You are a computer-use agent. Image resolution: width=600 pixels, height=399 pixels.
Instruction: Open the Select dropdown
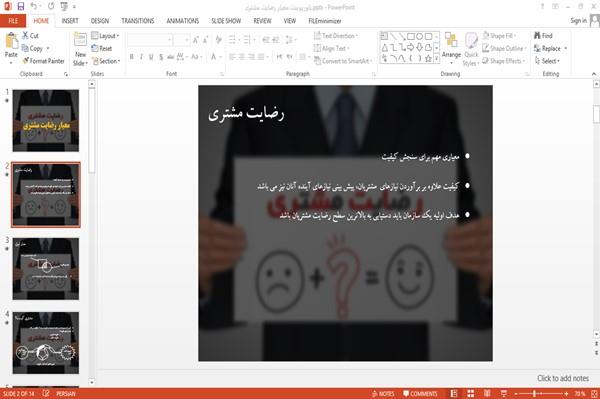point(547,61)
